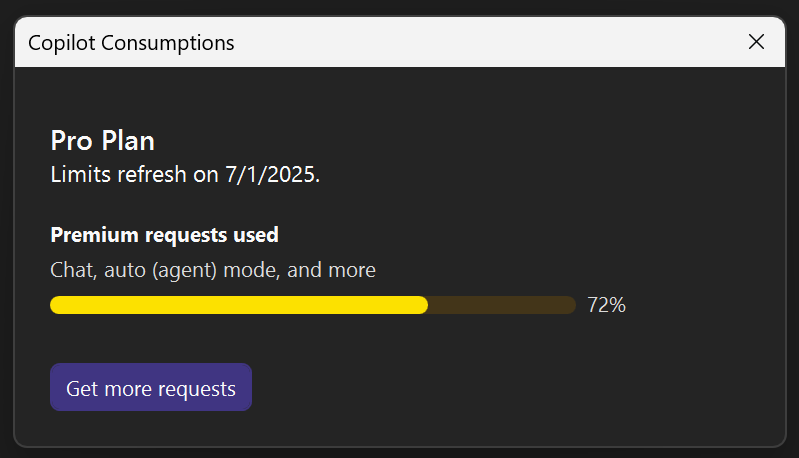Click the word Limits in the refresh line

tap(78, 174)
